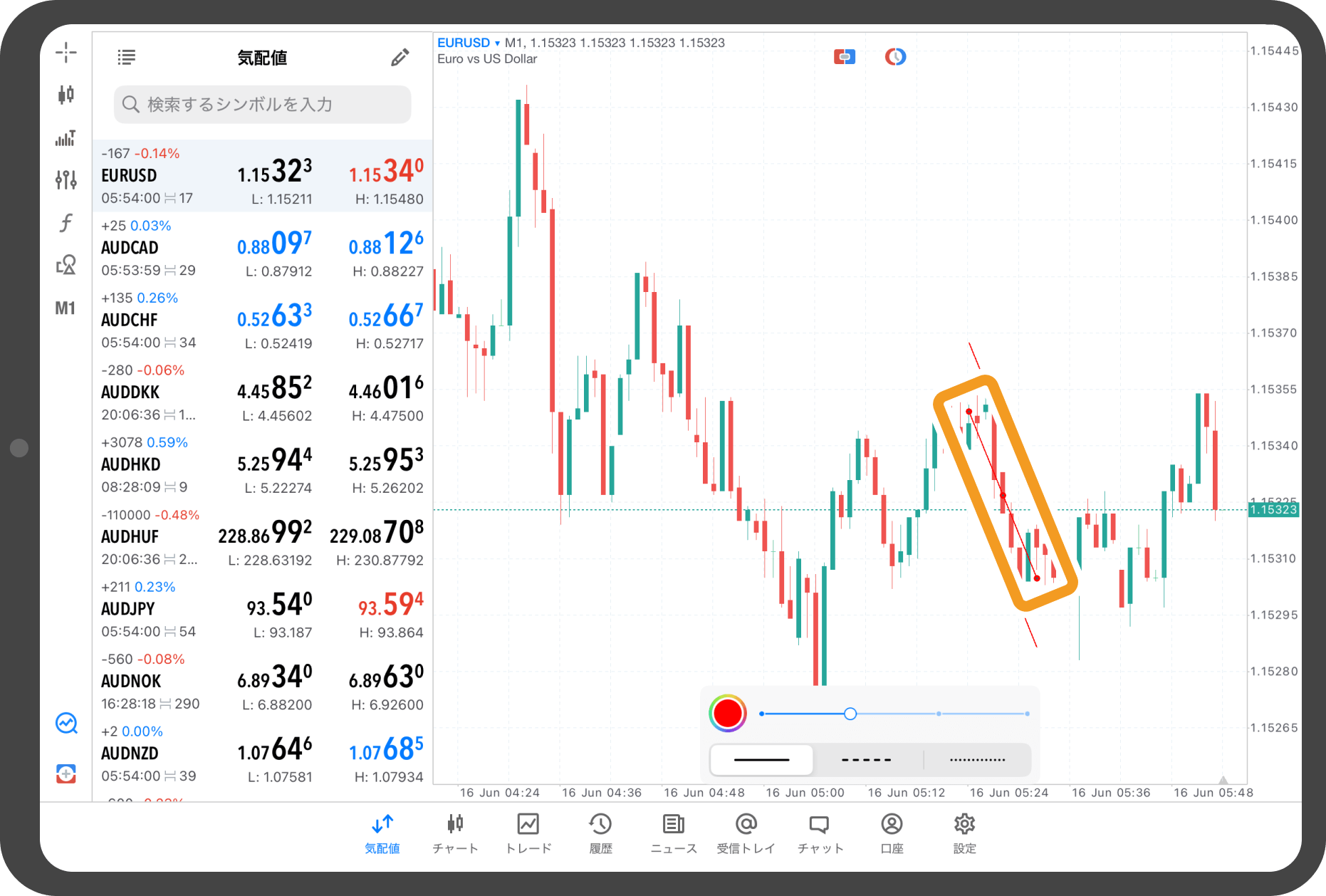Click the 1.15323 current price label
This screenshot has width=1326, height=896.
[x=1273, y=509]
